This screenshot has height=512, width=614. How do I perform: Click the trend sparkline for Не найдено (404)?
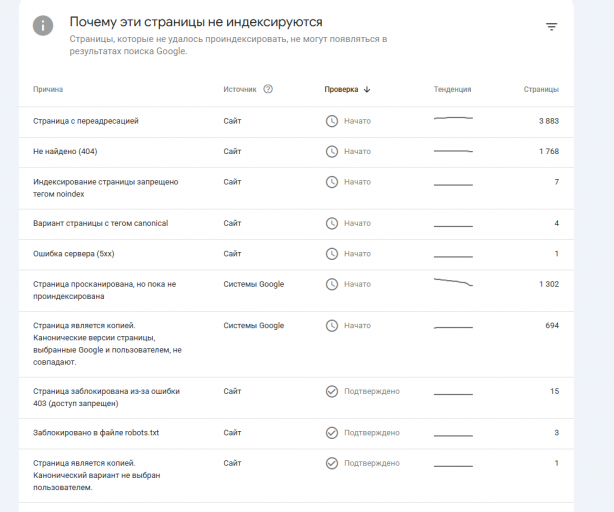(x=453, y=151)
